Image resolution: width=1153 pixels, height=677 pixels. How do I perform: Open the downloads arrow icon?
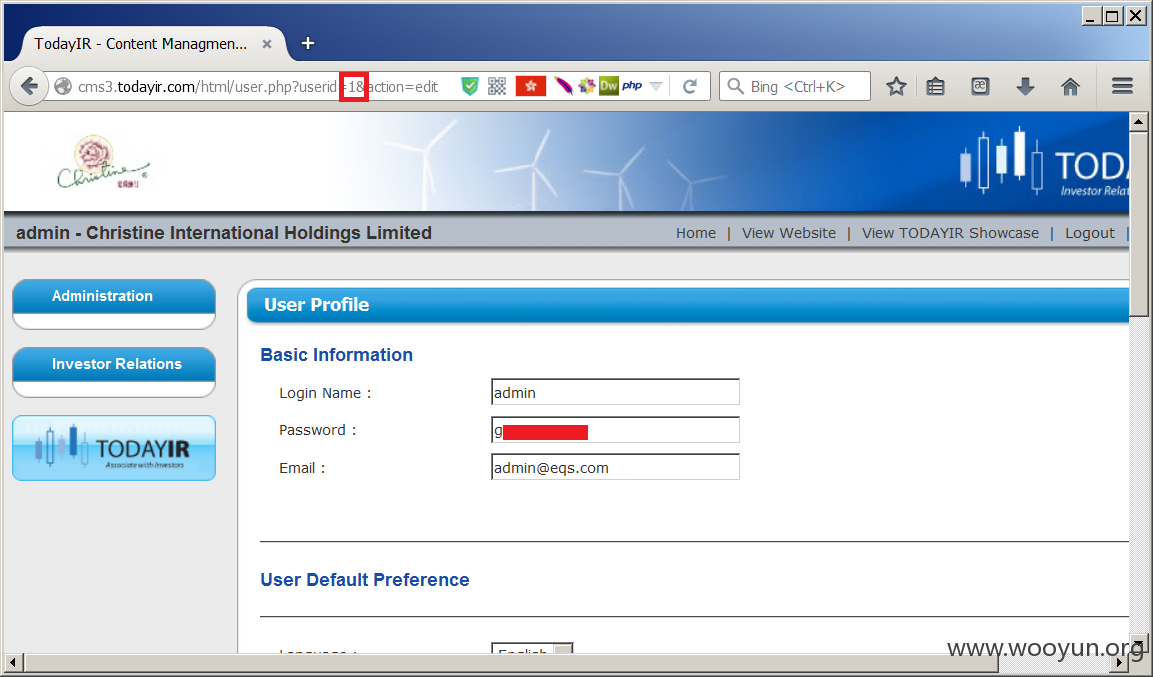click(1025, 87)
